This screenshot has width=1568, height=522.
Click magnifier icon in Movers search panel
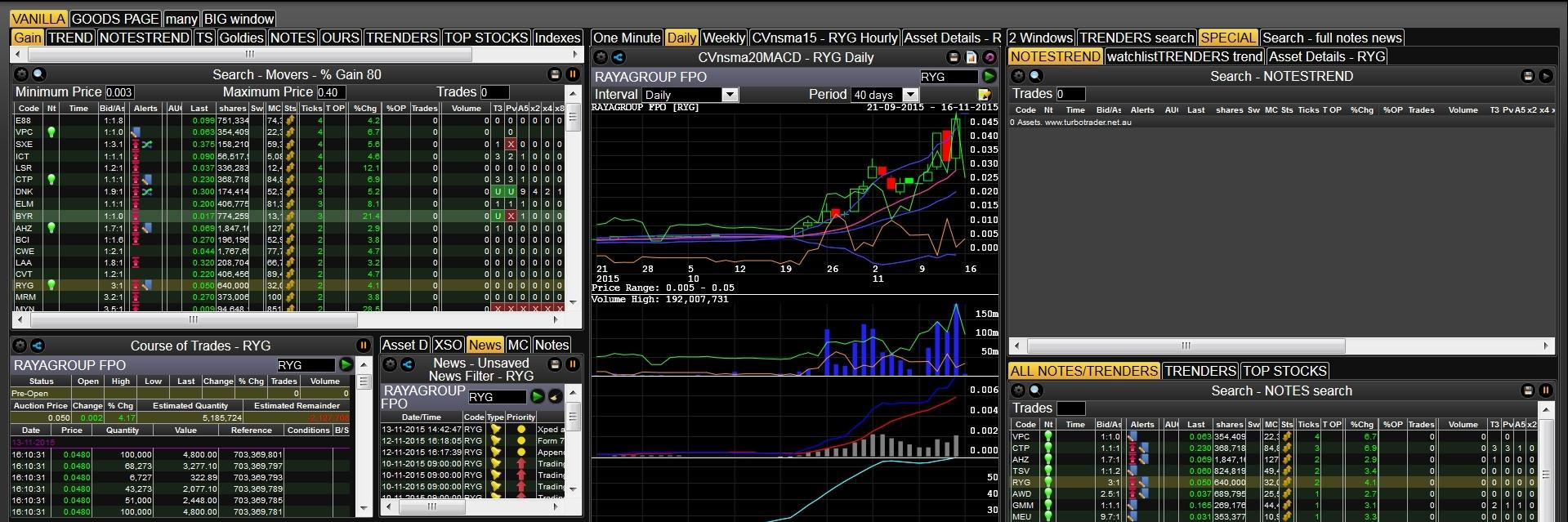38,74
